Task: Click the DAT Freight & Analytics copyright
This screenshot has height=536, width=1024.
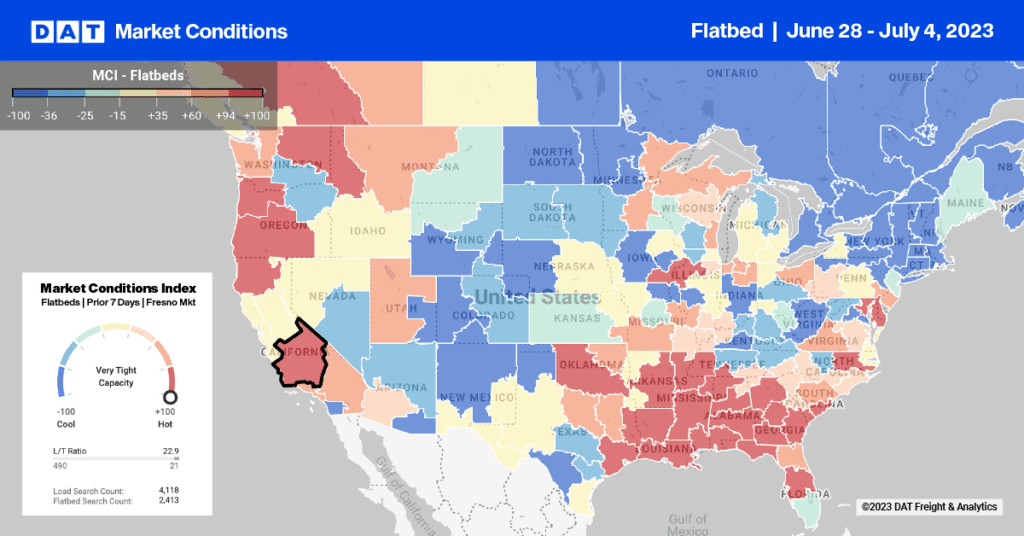Action: [929, 507]
